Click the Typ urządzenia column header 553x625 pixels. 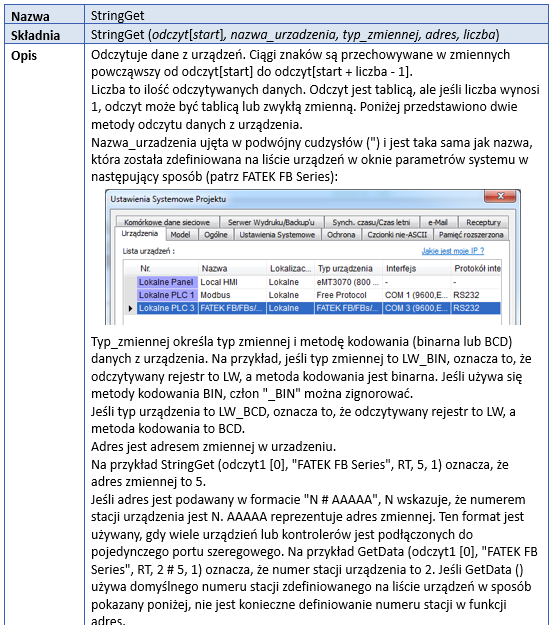[x=348, y=268]
